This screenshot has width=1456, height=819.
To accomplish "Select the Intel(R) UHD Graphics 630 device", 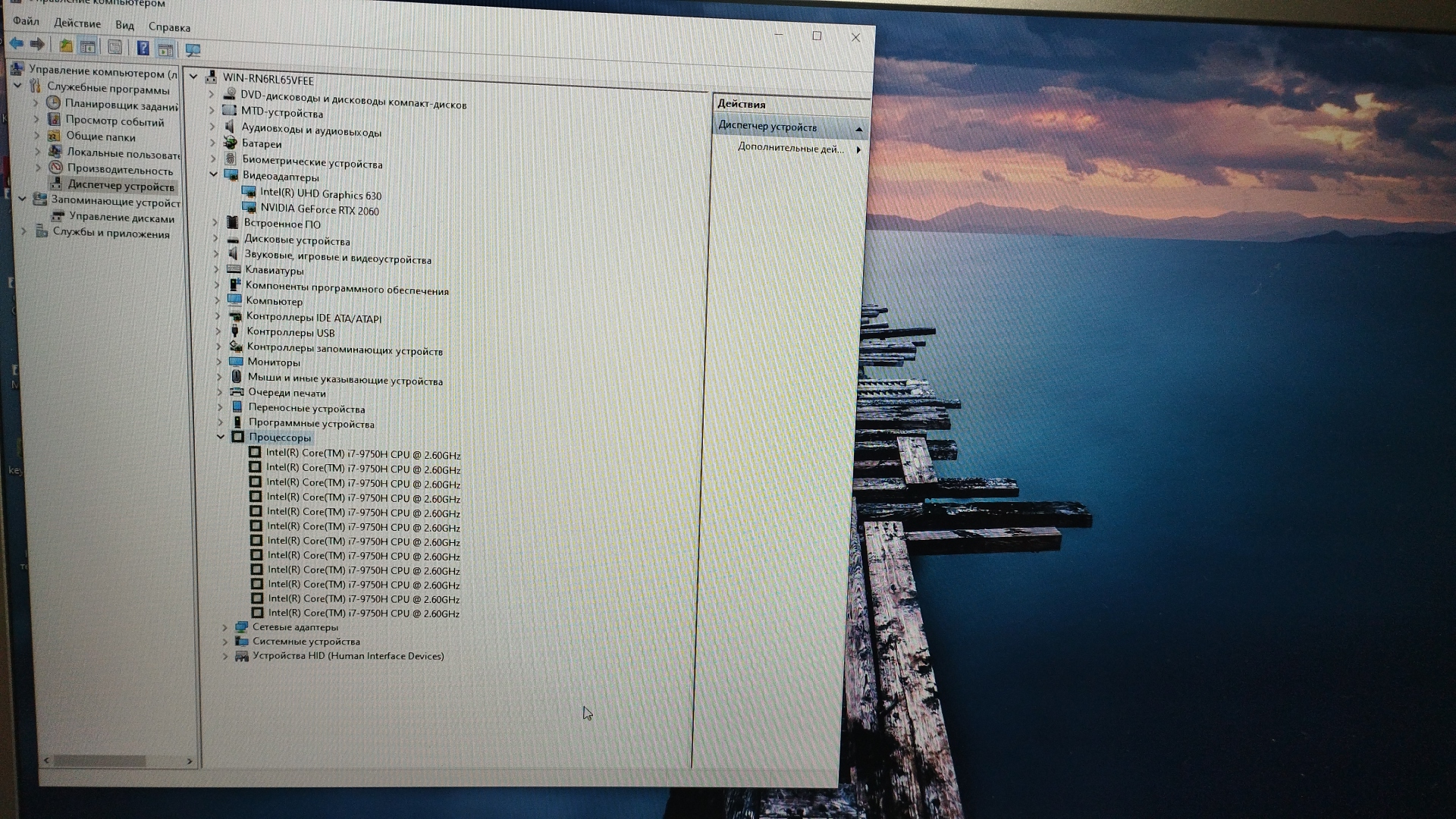I will 320,194.
